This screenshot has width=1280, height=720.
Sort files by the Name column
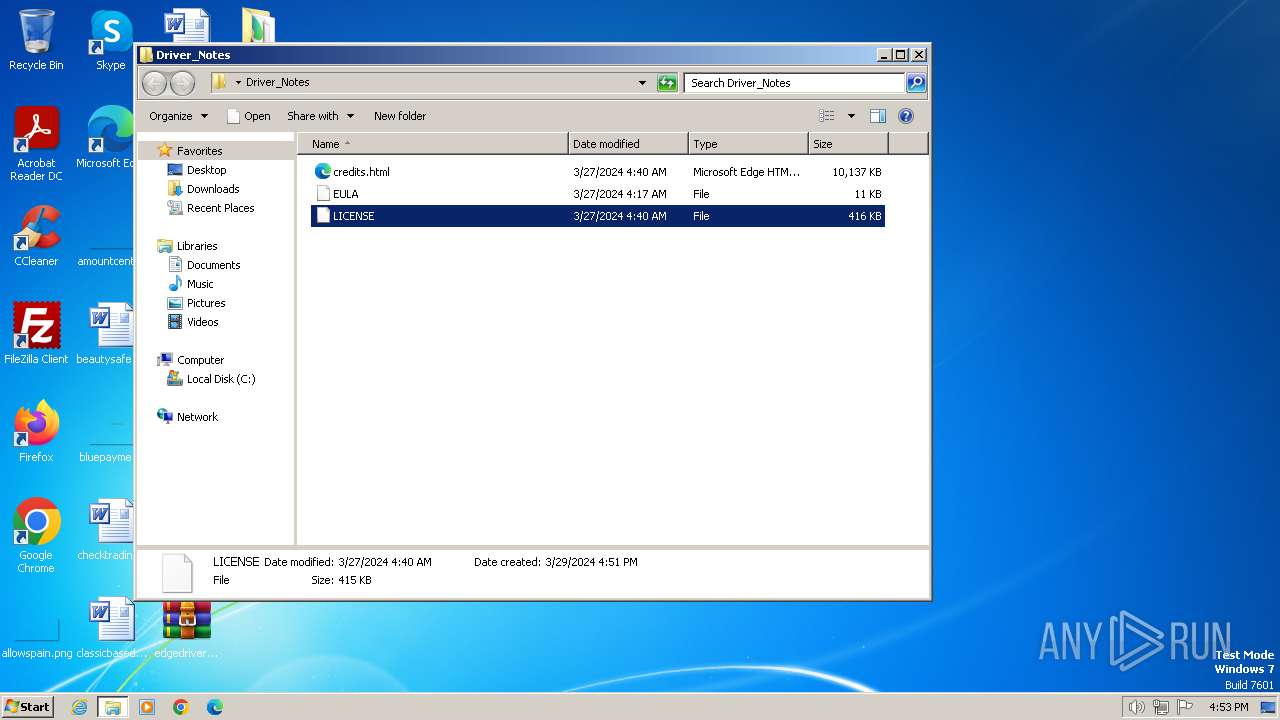433,144
